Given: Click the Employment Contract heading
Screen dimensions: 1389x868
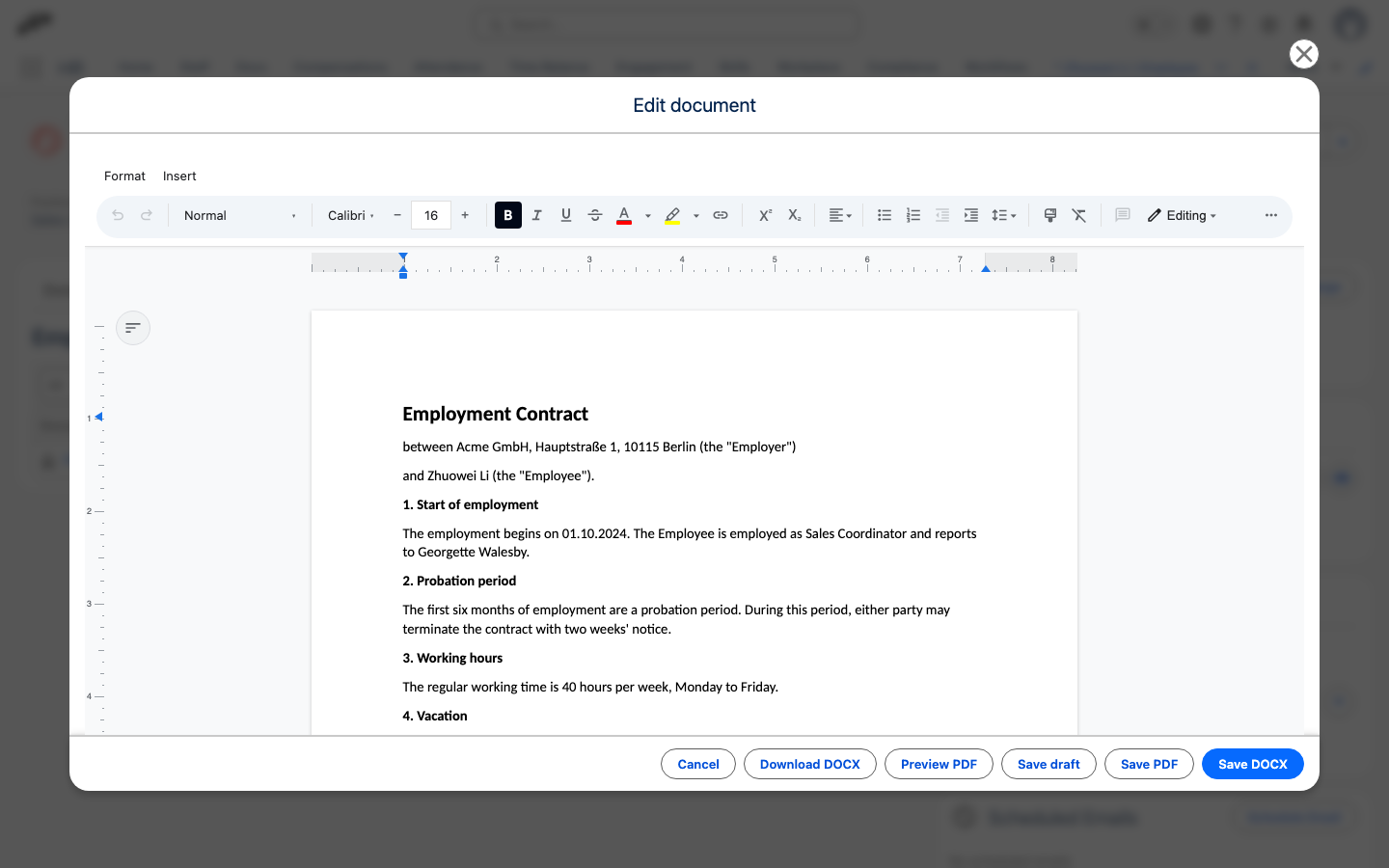Looking at the screenshot, I should pyautogui.click(x=495, y=414).
